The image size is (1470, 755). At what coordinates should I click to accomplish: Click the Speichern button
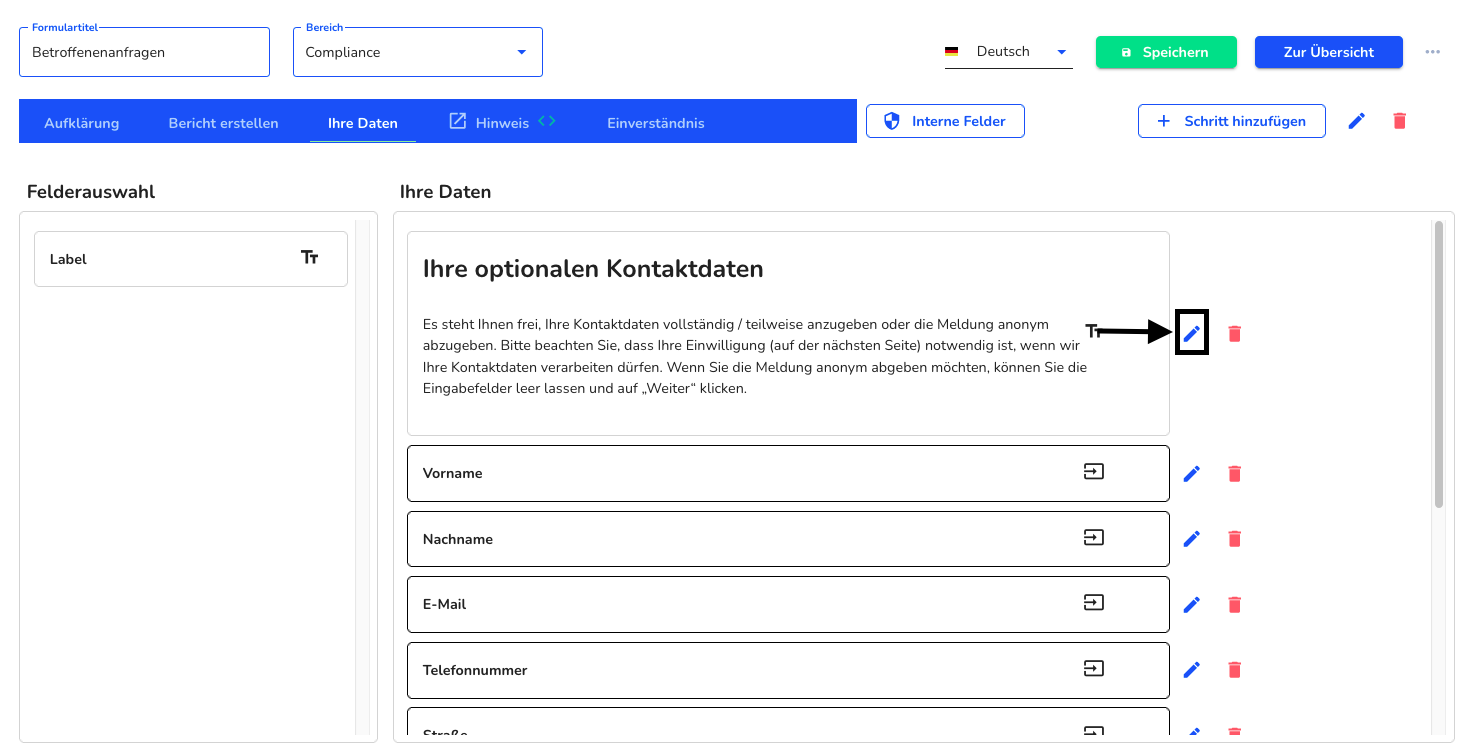[x=1166, y=52]
